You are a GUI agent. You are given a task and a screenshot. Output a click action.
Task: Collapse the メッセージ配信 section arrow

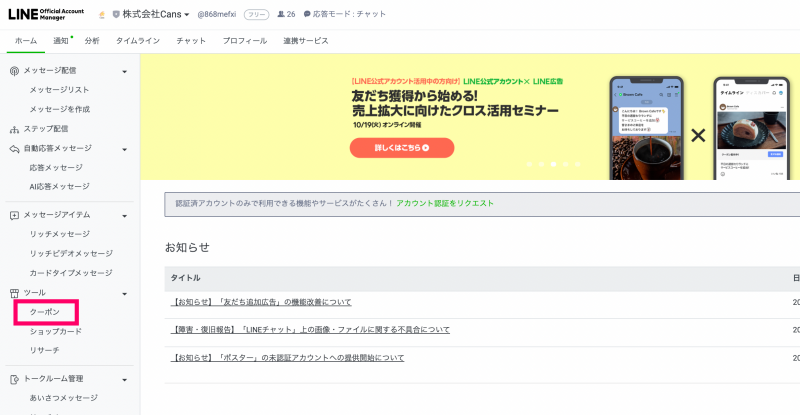(x=124, y=71)
